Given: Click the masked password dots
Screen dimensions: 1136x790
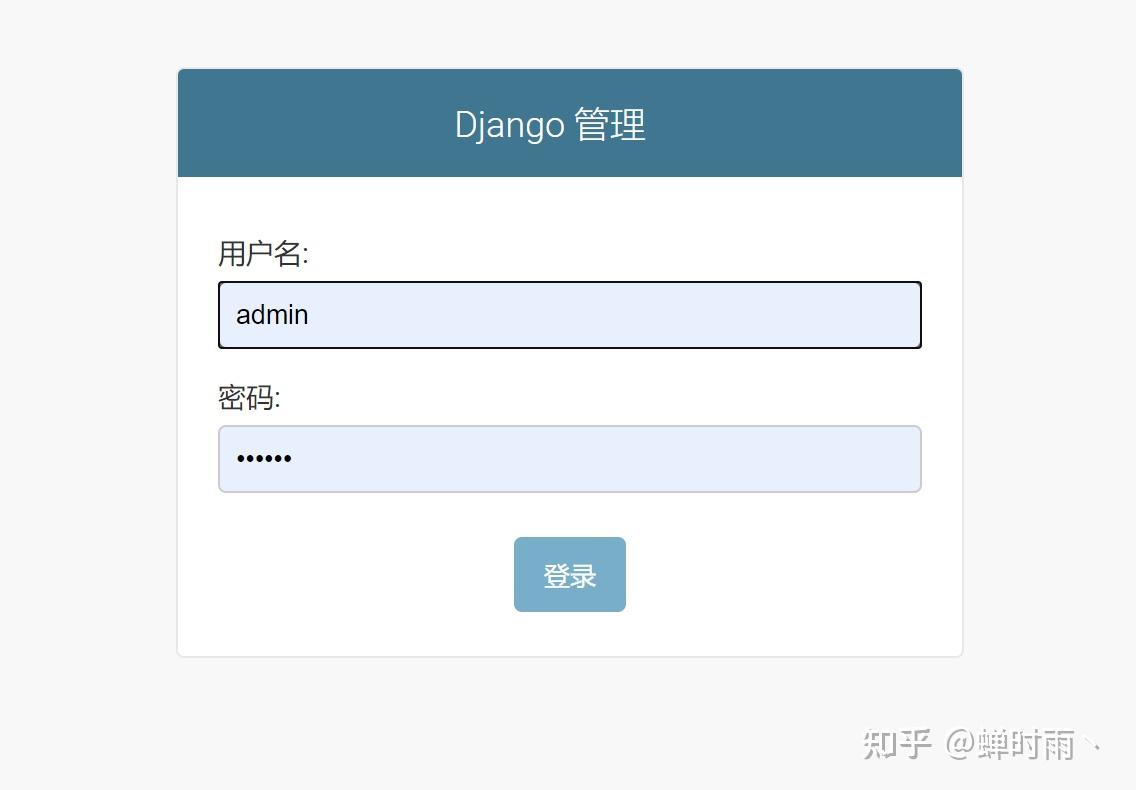Looking at the screenshot, I should (x=263, y=459).
